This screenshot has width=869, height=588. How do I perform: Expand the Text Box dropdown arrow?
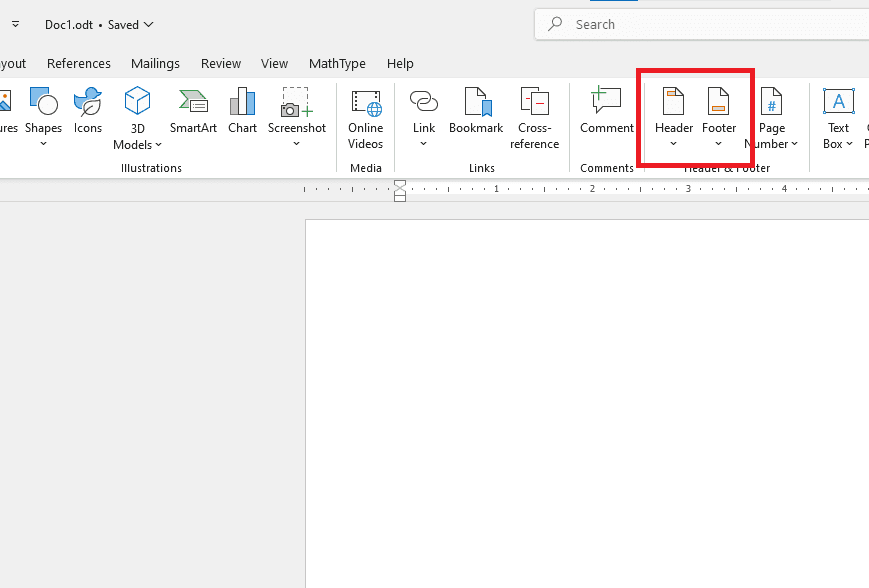(x=849, y=144)
